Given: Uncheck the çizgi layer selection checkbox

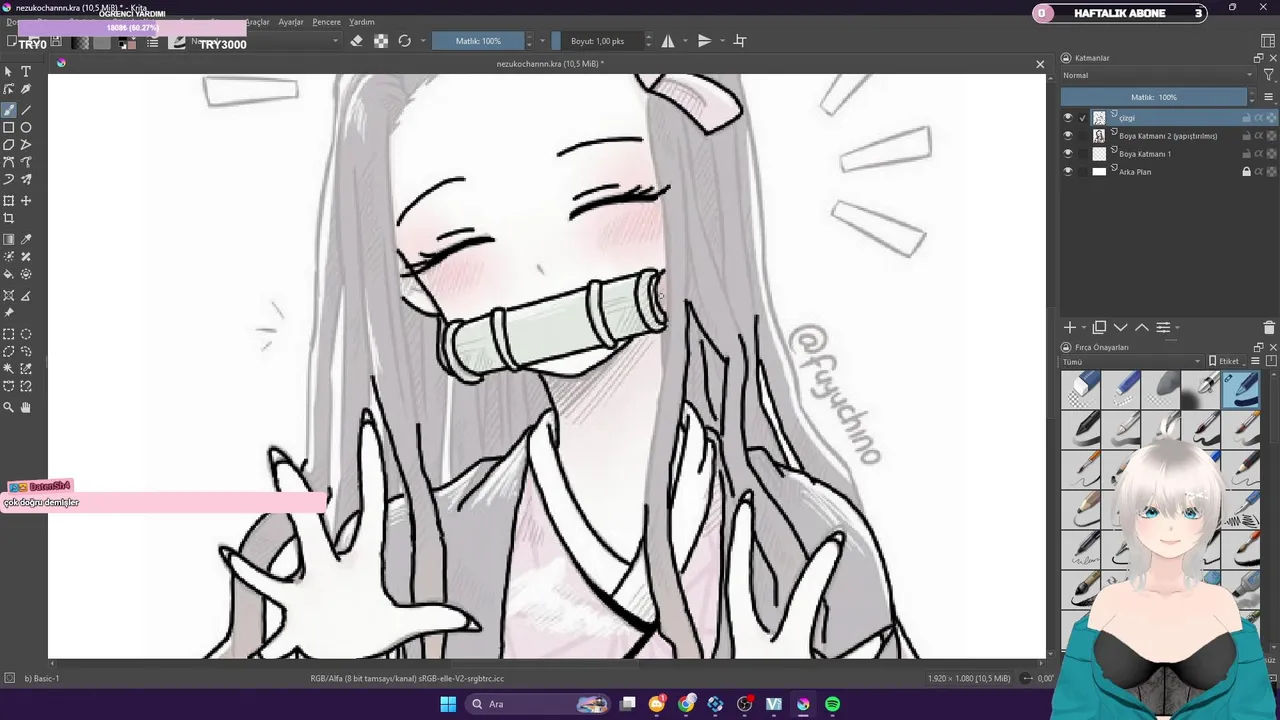Looking at the screenshot, I should pos(1082,118).
